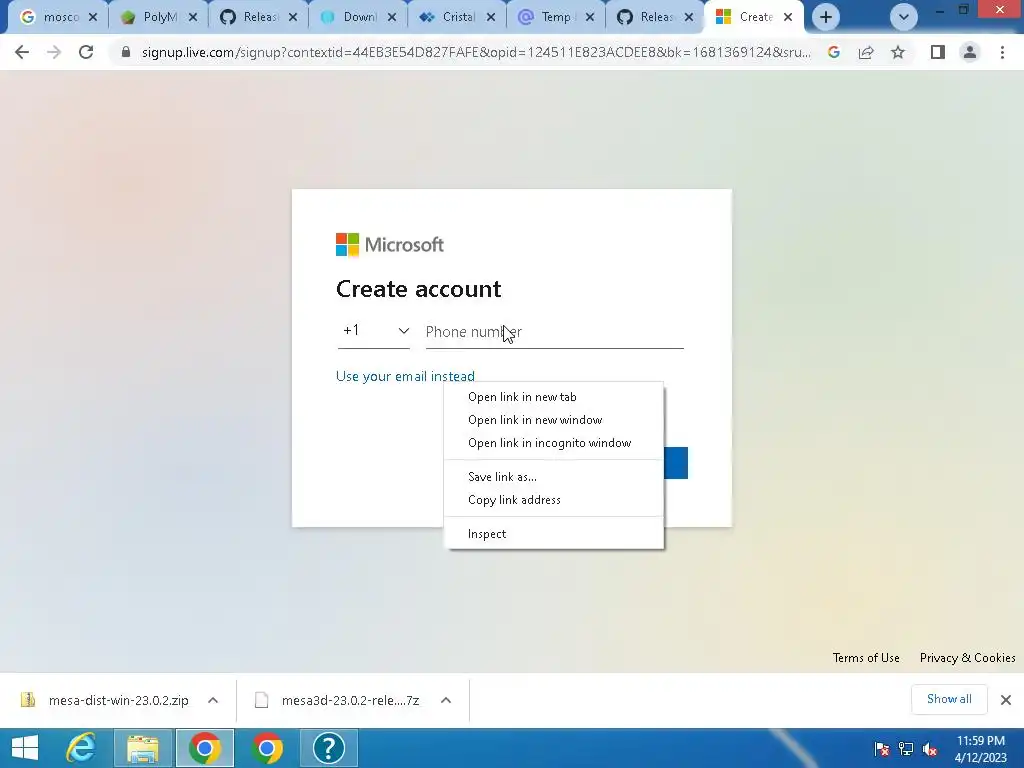Close the Create account tab
1024x768 pixels.
pyautogui.click(x=788, y=18)
